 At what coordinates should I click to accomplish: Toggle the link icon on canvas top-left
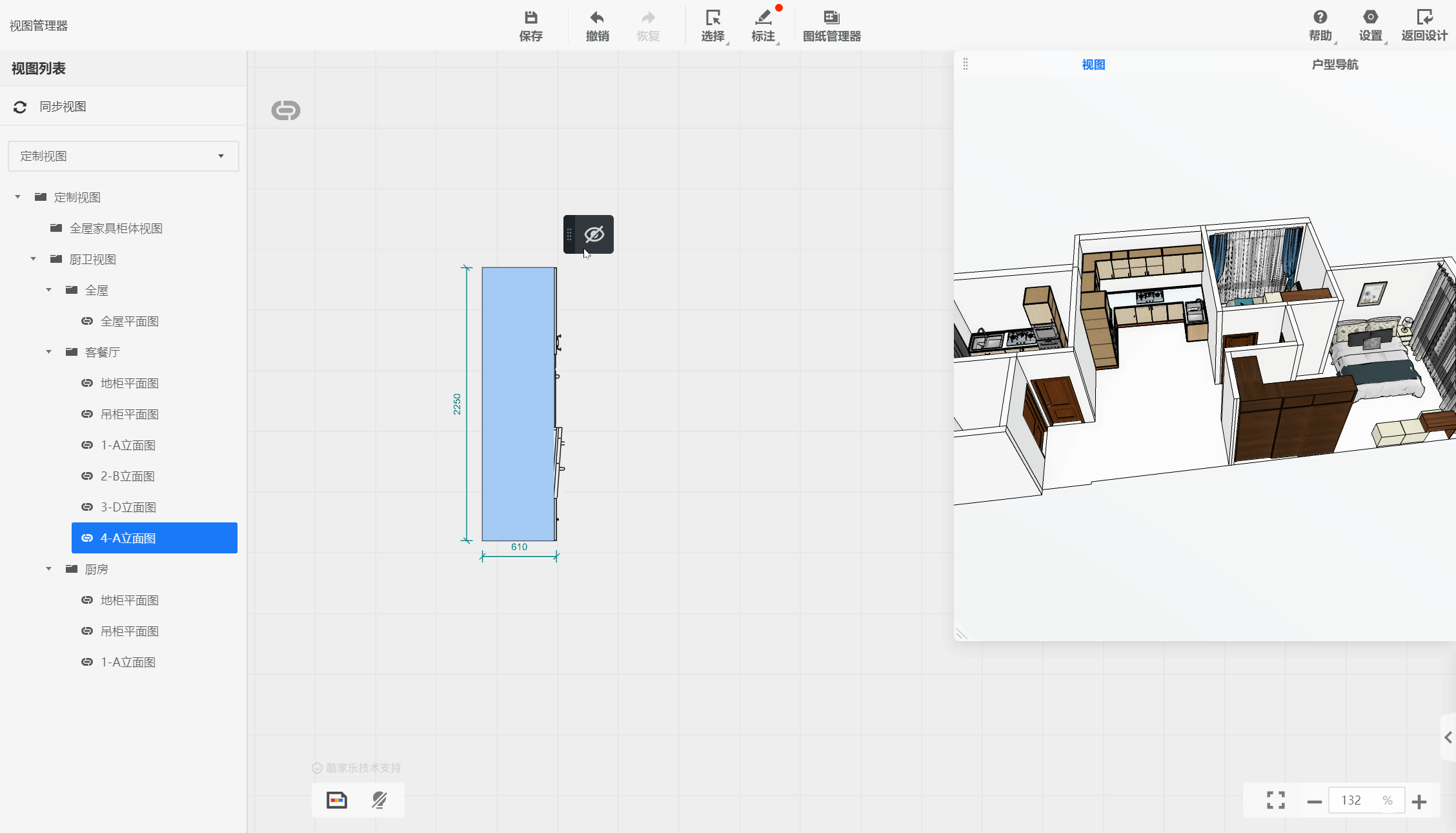point(285,110)
